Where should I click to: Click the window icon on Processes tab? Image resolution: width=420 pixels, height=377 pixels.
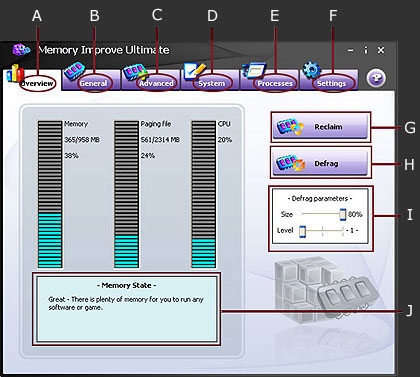[254, 71]
